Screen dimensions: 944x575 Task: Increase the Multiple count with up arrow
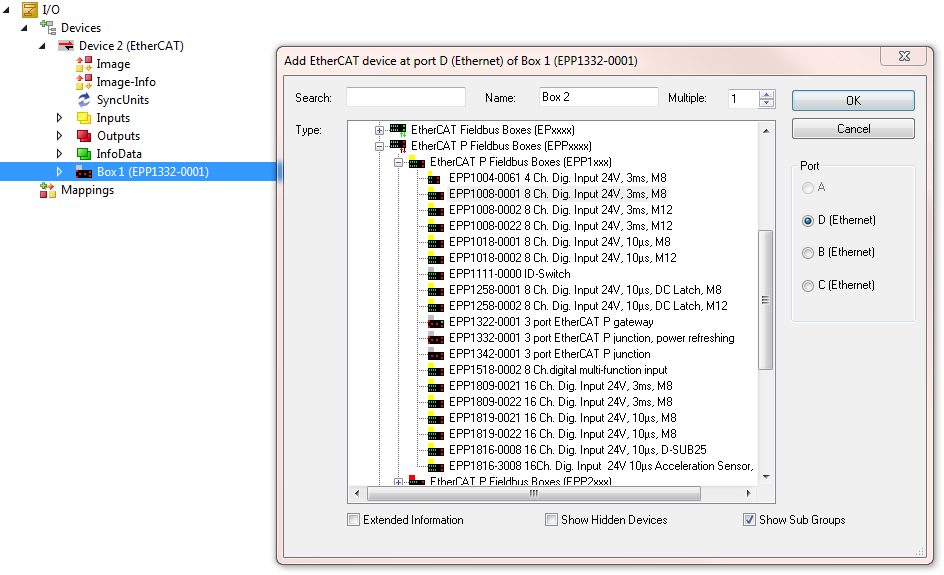tap(766, 95)
